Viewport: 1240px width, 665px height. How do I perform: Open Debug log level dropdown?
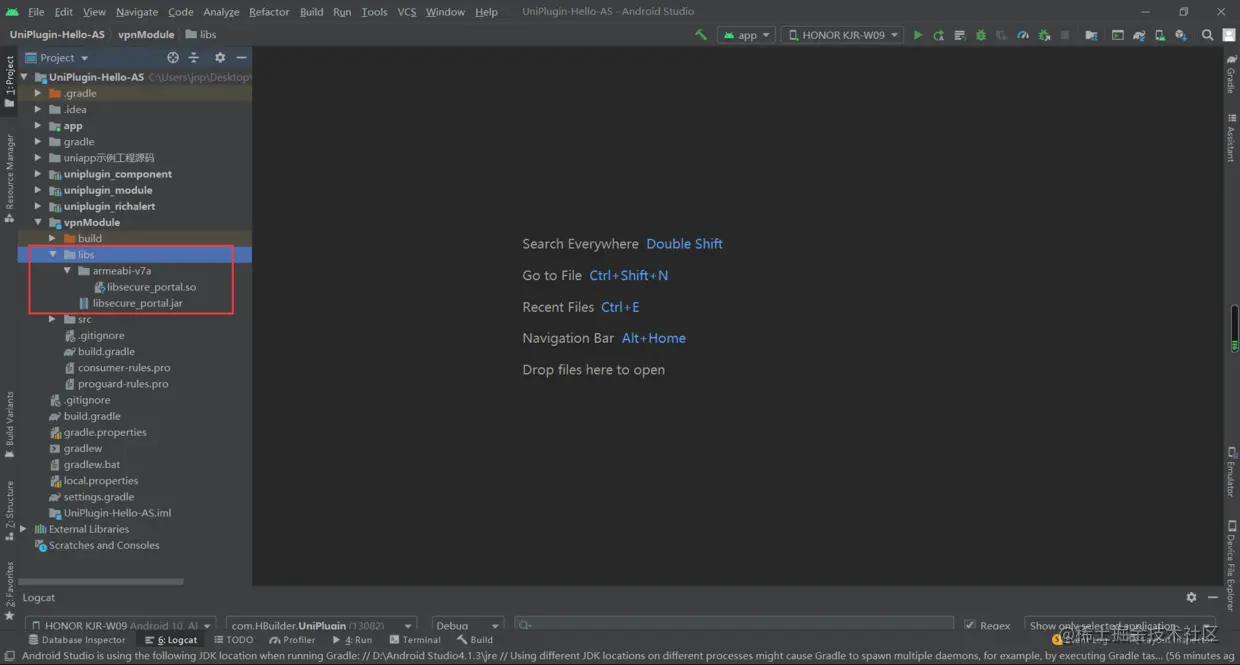[x=467, y=625]
